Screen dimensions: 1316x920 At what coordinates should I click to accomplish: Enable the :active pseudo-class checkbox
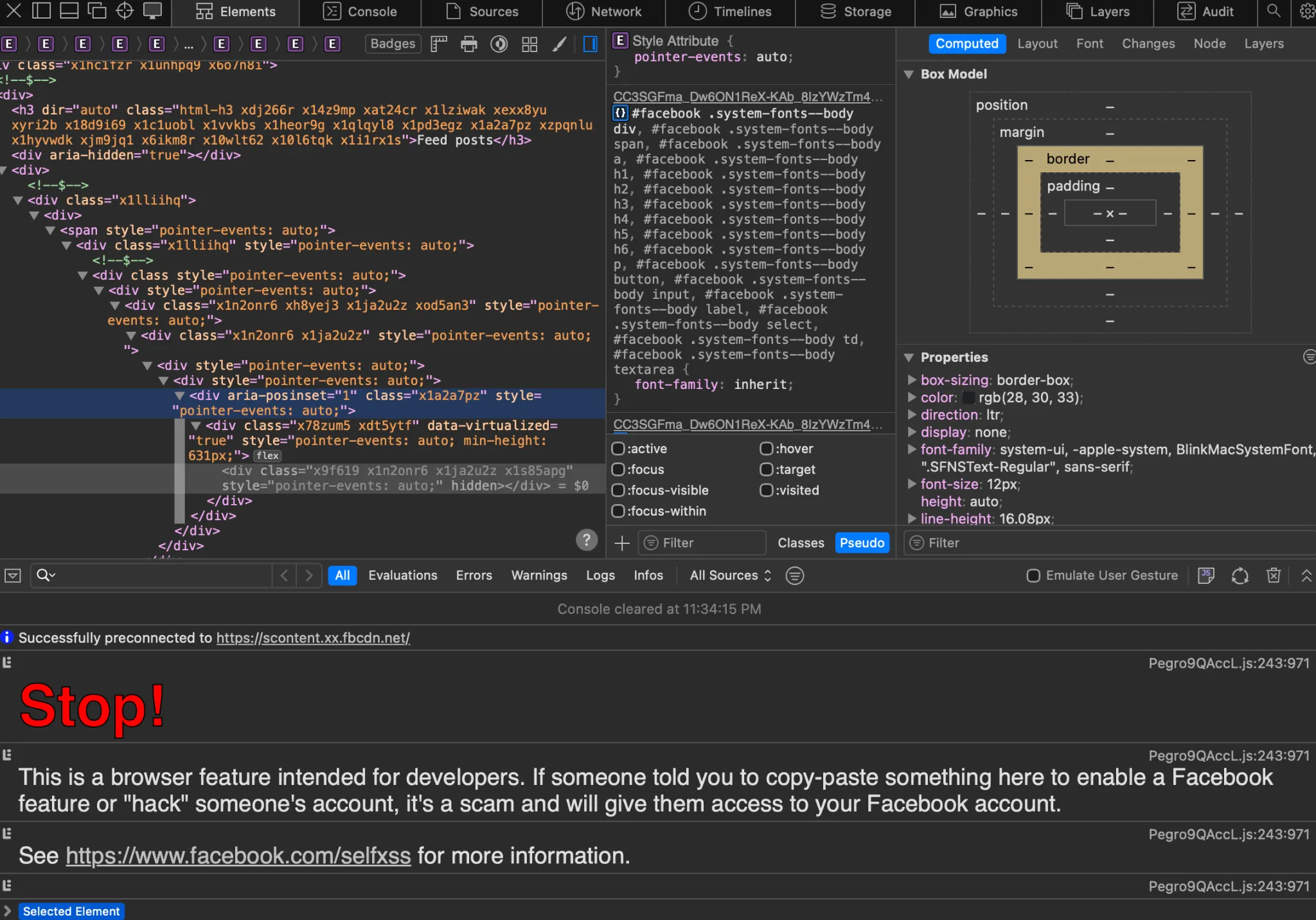coord(618,448)
